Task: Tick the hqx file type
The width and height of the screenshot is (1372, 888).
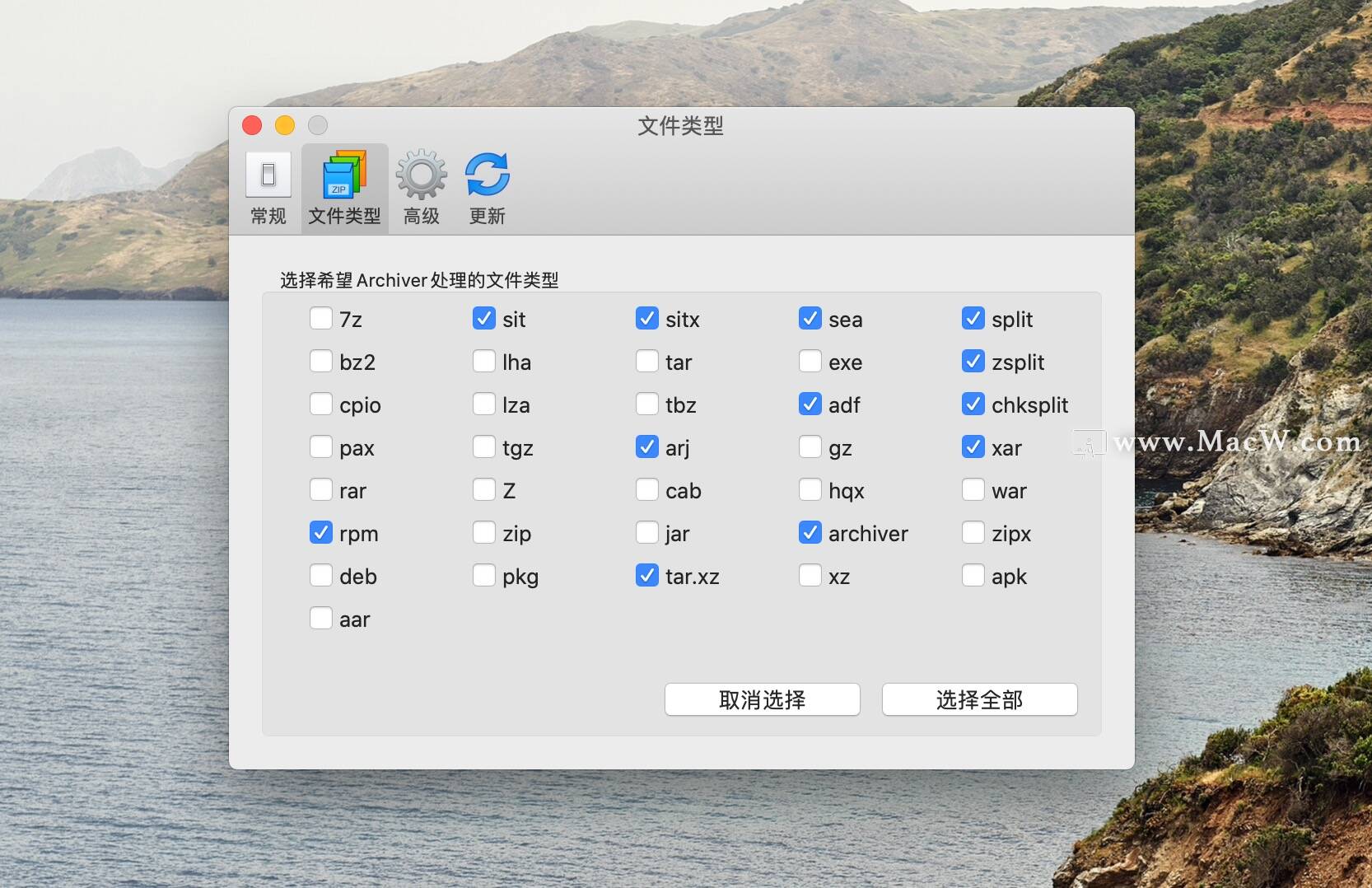Action: [x=810, y=489]
